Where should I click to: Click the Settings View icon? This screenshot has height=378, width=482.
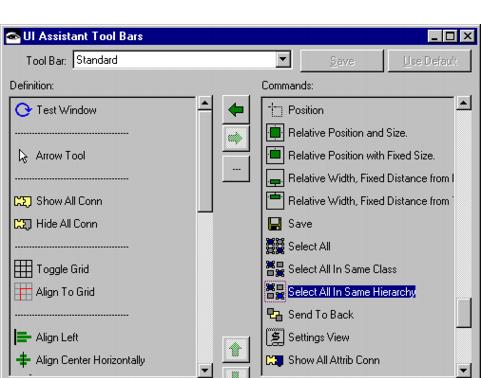[275, 337]
